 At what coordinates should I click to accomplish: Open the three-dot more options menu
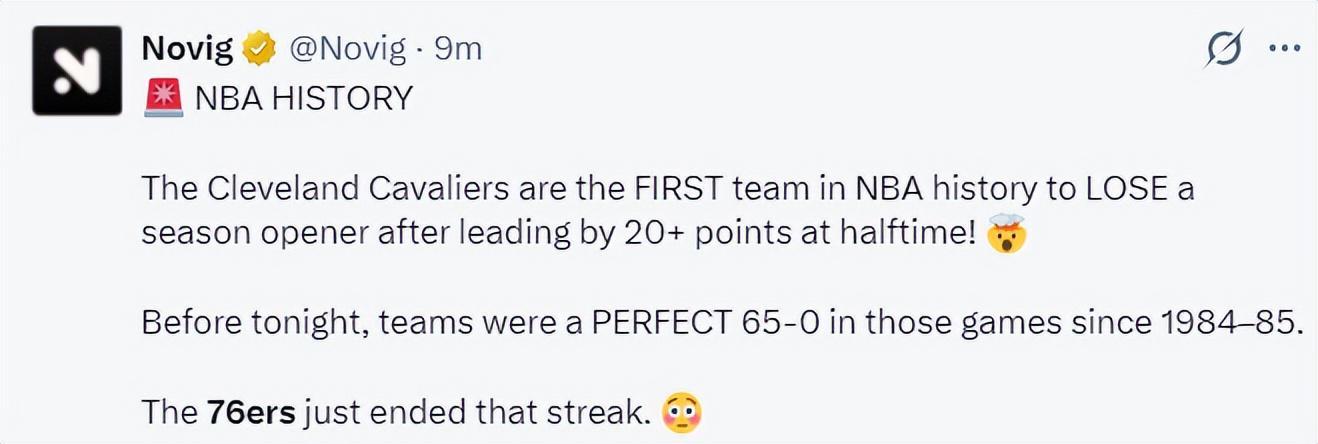click(x=1283, y=48)
